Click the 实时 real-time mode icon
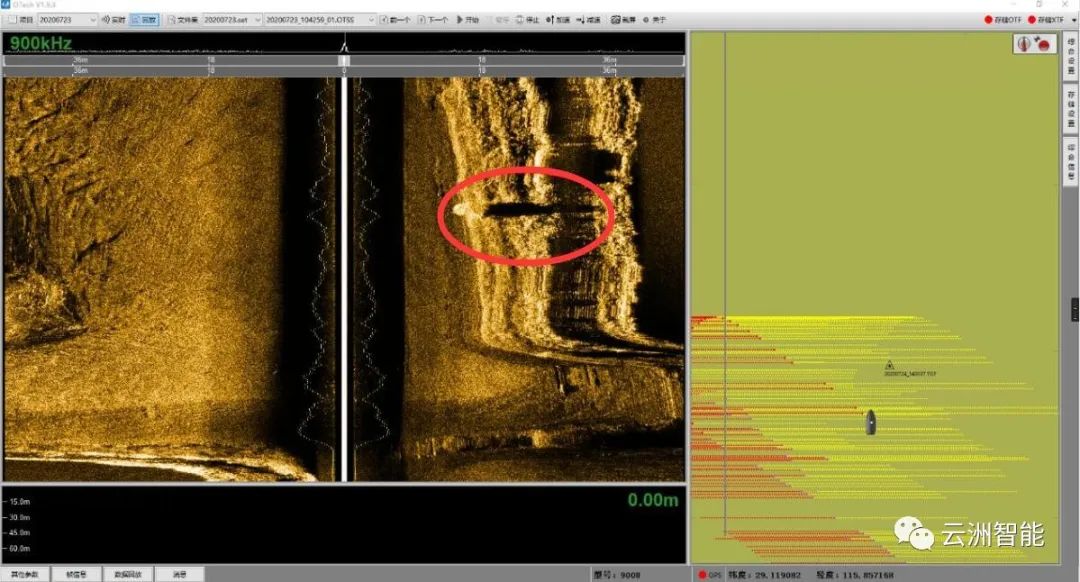Viewport: 1080px width, 582px height. [x=106, y=20]
